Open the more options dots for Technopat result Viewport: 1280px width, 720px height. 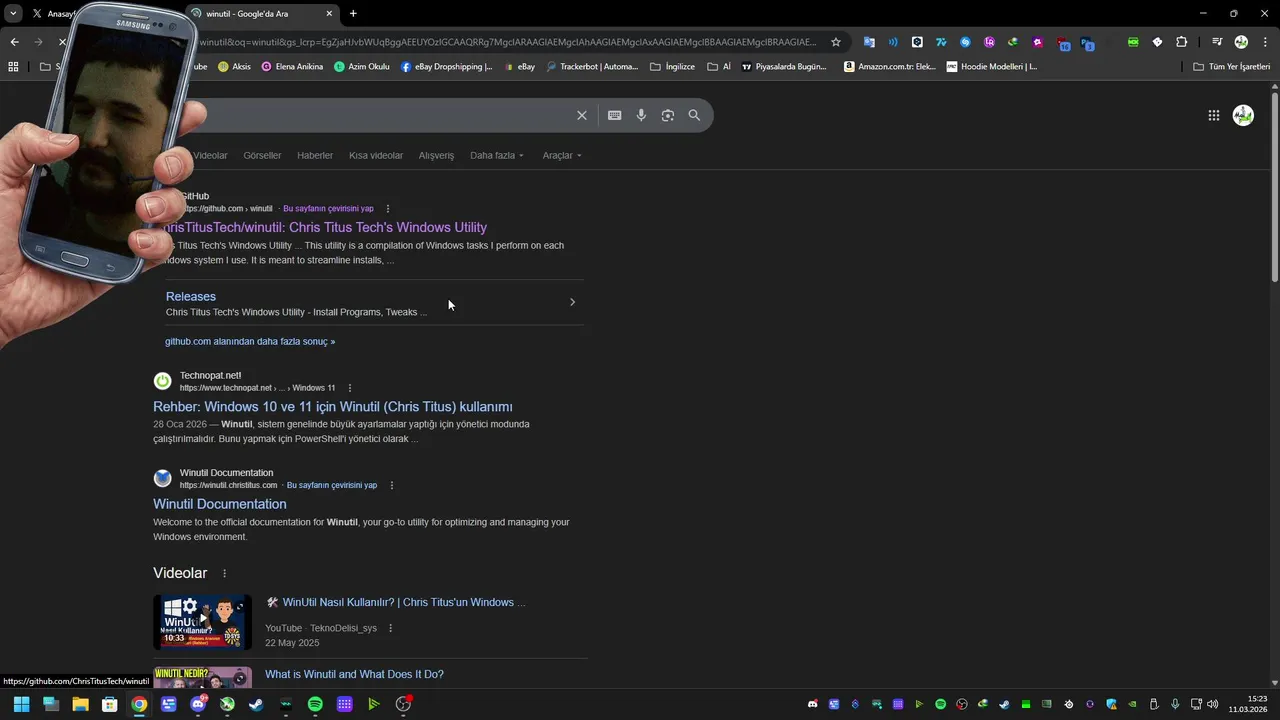point(350,388)
